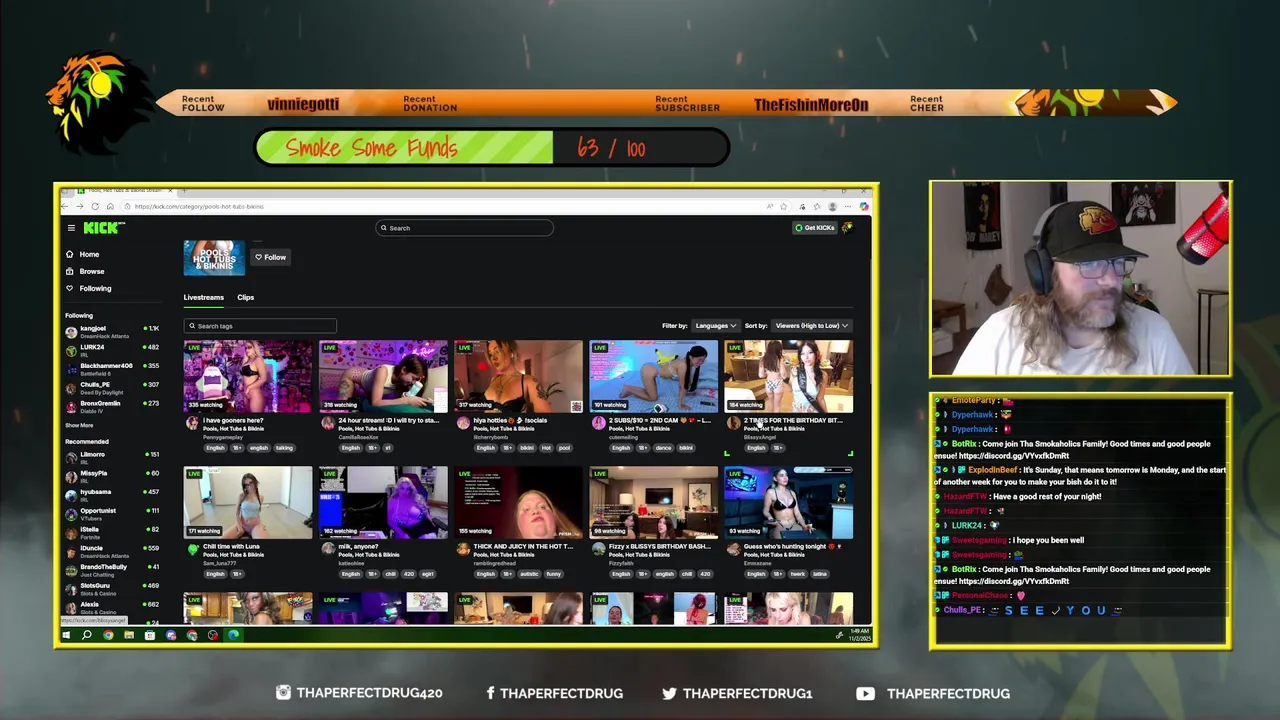The height and width of the screenshot is (720, 1280).
Task: Open File Explorer from the taskbar
Action: tap(129, 635)
